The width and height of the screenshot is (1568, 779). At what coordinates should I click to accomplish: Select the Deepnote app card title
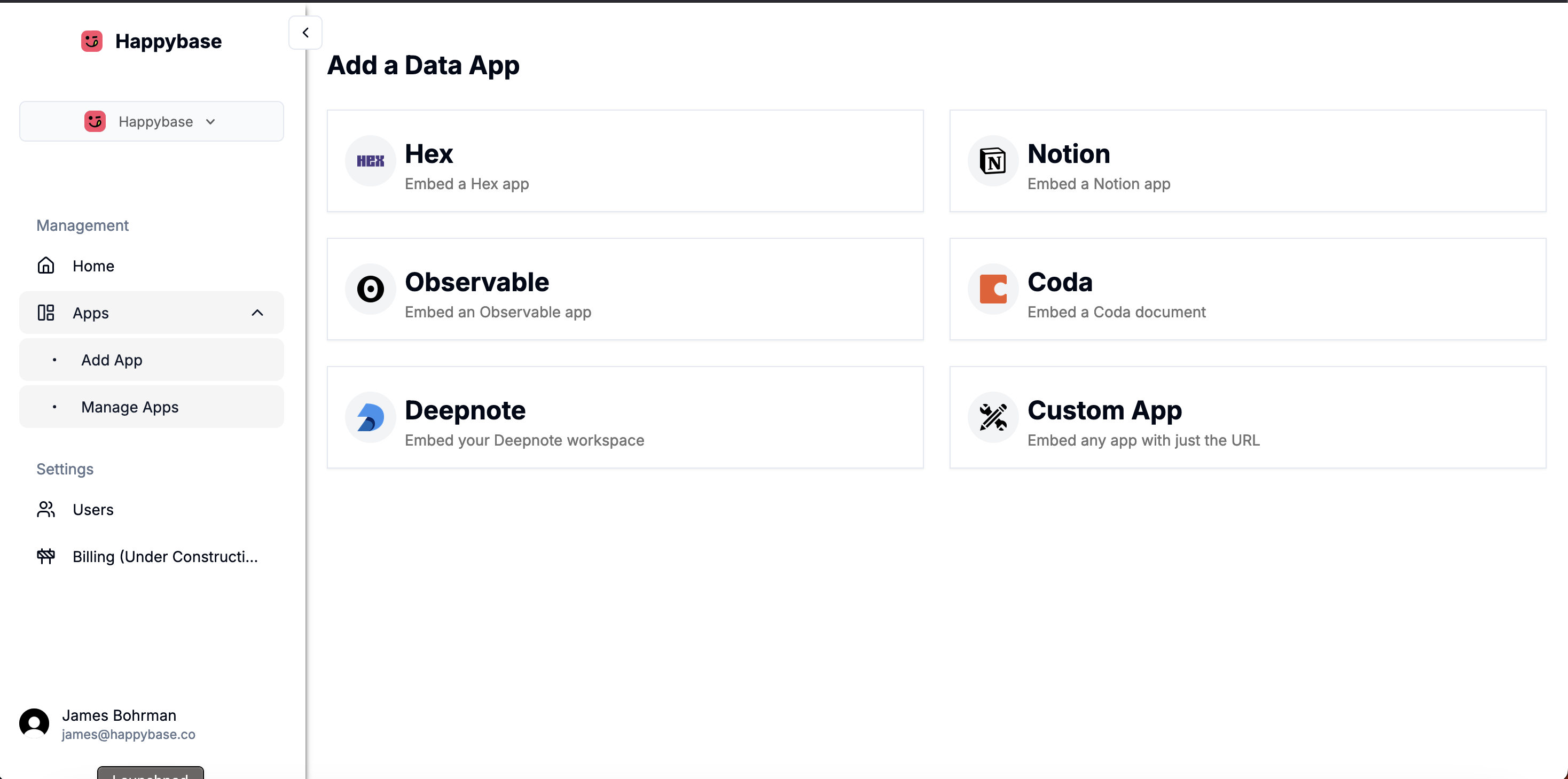(465, 410)
